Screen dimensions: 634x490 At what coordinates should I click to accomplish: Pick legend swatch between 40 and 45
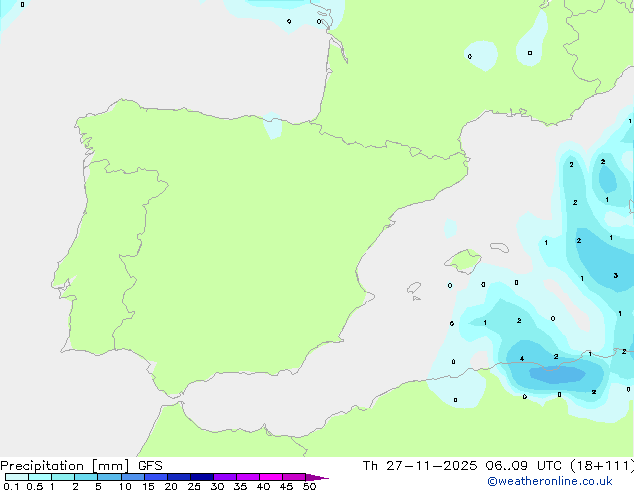point(271,477)
